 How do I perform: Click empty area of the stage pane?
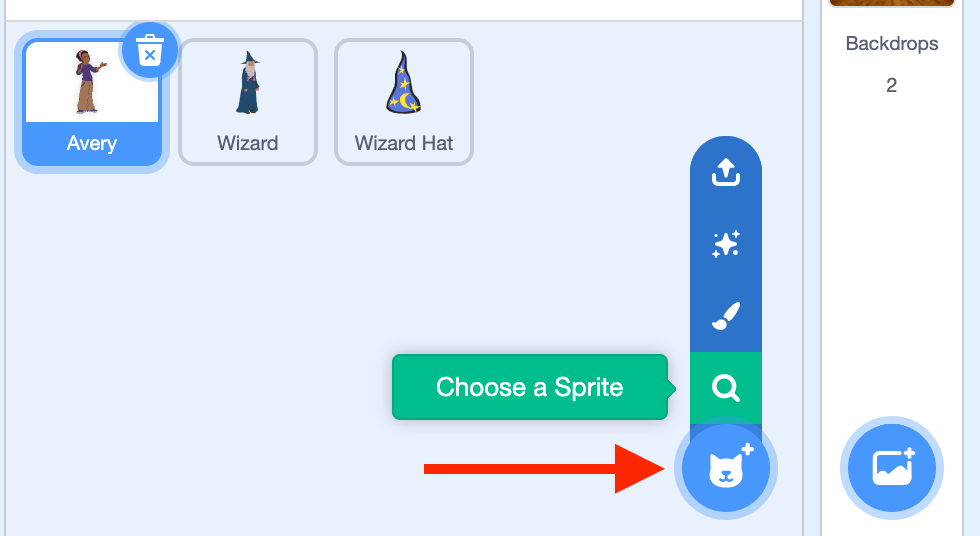tap(892, 250)
